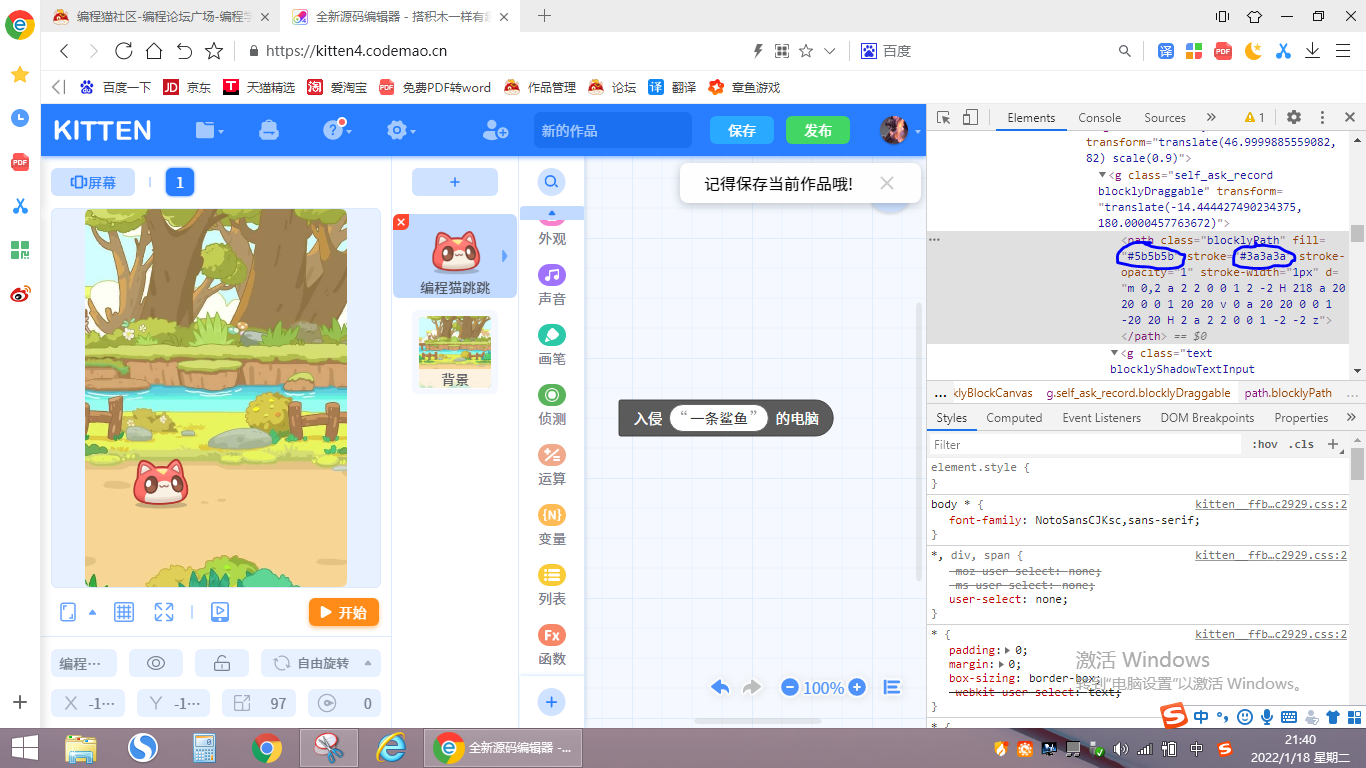Viewport: 1366px width, 768px height.
Task: Click the DevTools inspect element icon
Action: (x=943, y=117)
